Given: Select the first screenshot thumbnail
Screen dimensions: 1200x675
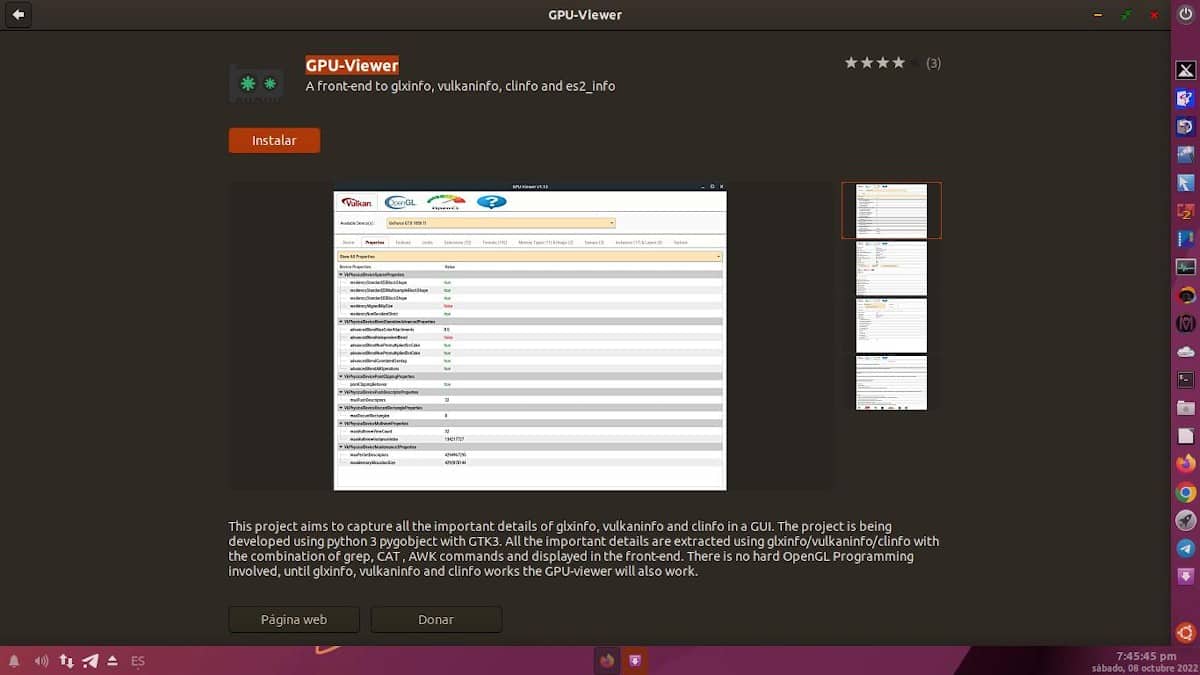Looking at the screenshot, I should [x=891, y=210].
